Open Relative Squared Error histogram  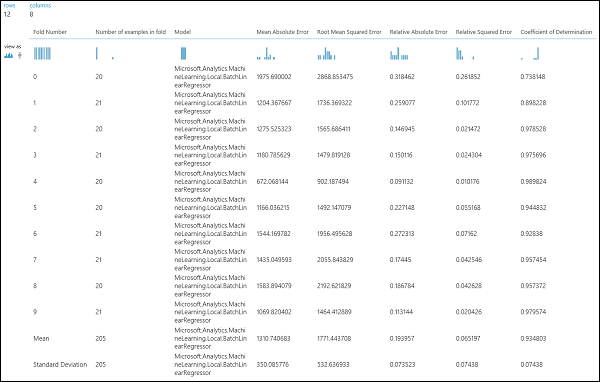[465, 53]
